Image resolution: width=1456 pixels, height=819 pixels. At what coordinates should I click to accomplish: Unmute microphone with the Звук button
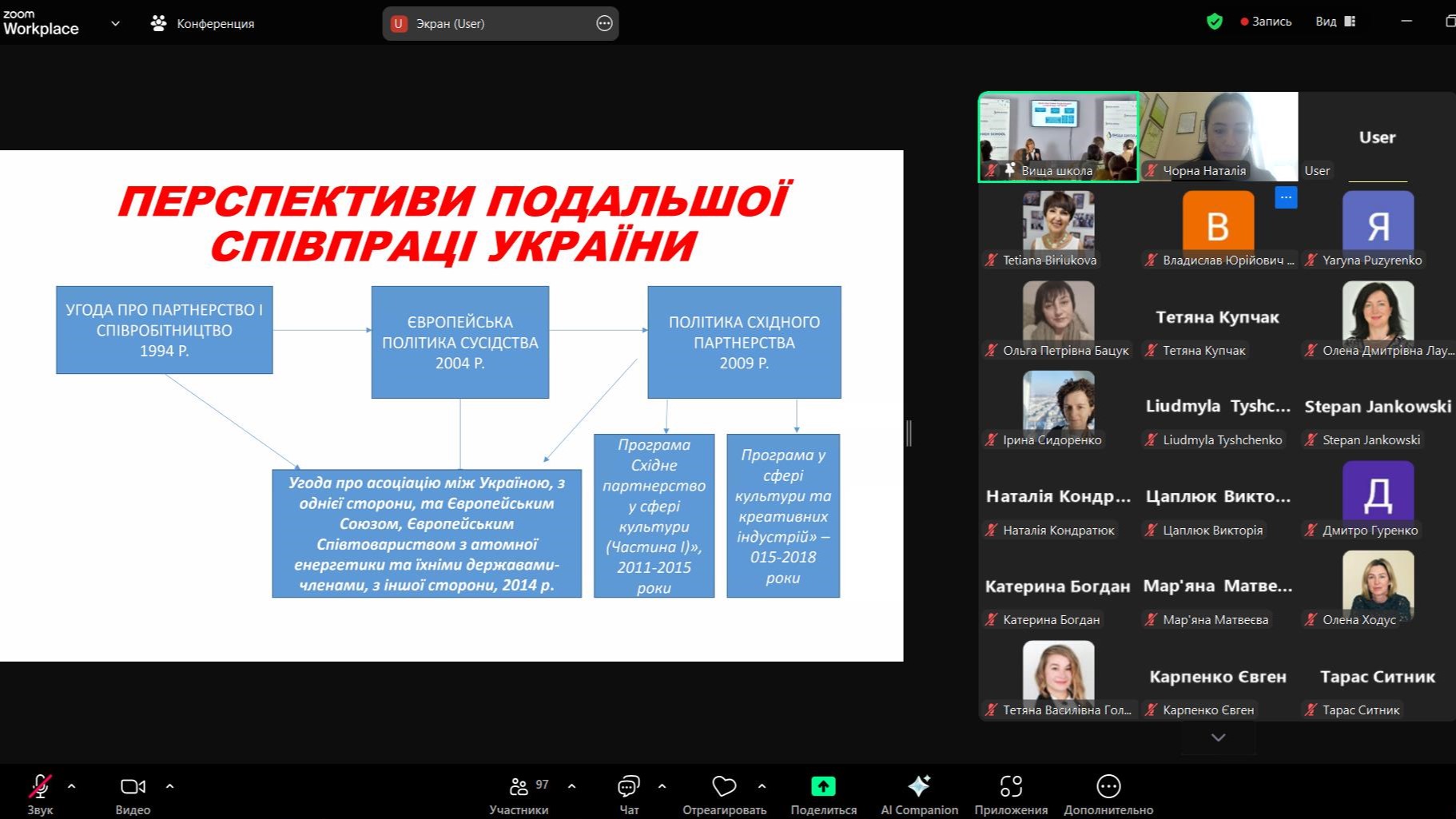39,787
